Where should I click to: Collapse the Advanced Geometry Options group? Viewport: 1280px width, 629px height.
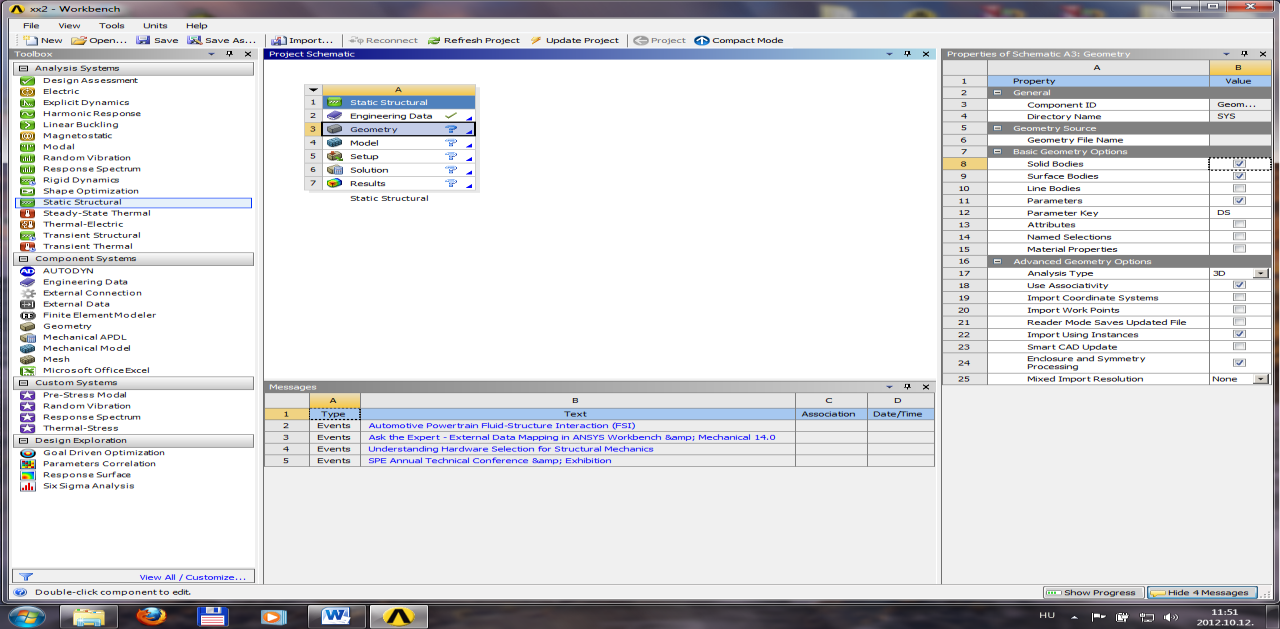point(997,262)
